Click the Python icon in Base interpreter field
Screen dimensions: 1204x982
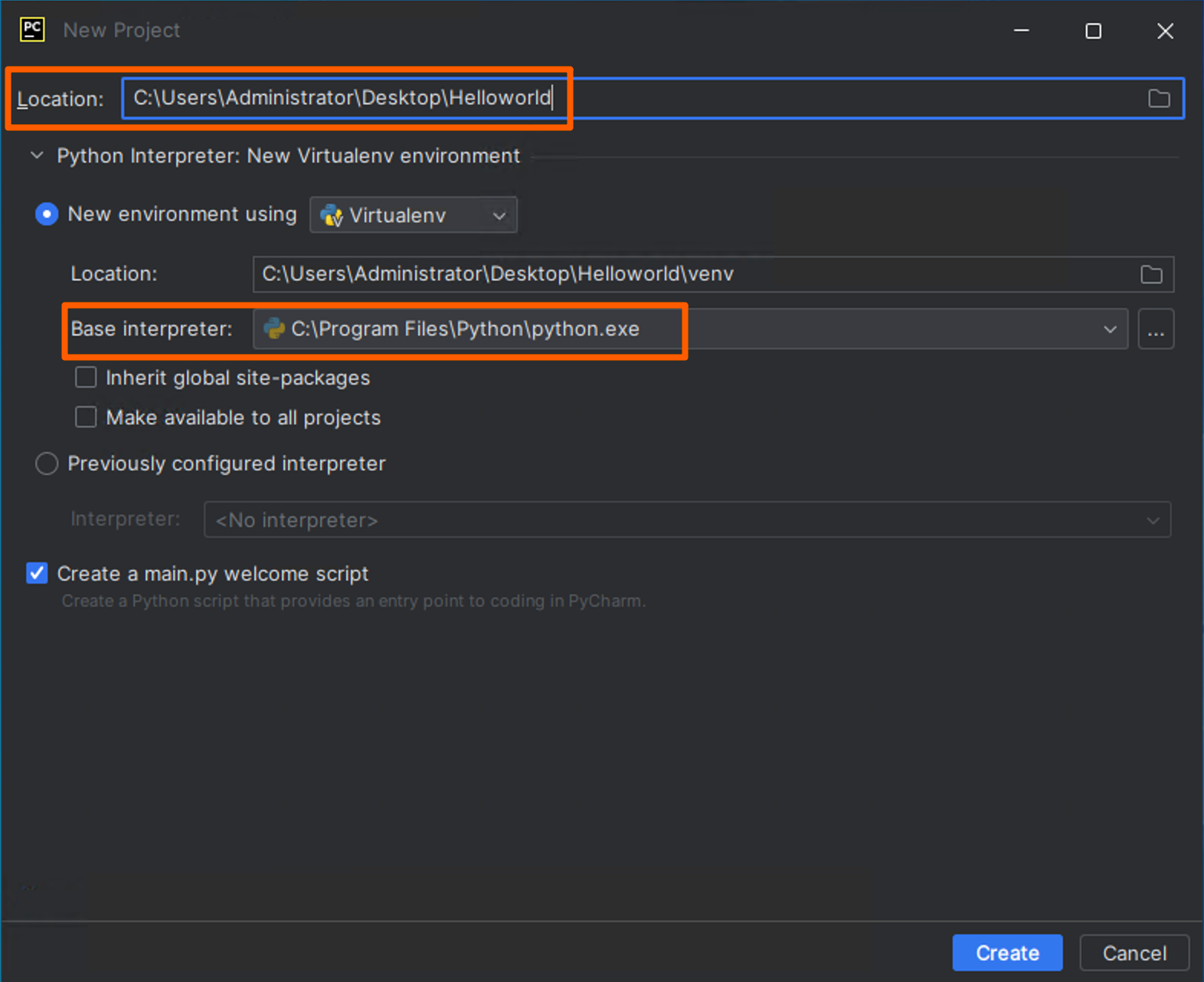(x=273, y=329)
